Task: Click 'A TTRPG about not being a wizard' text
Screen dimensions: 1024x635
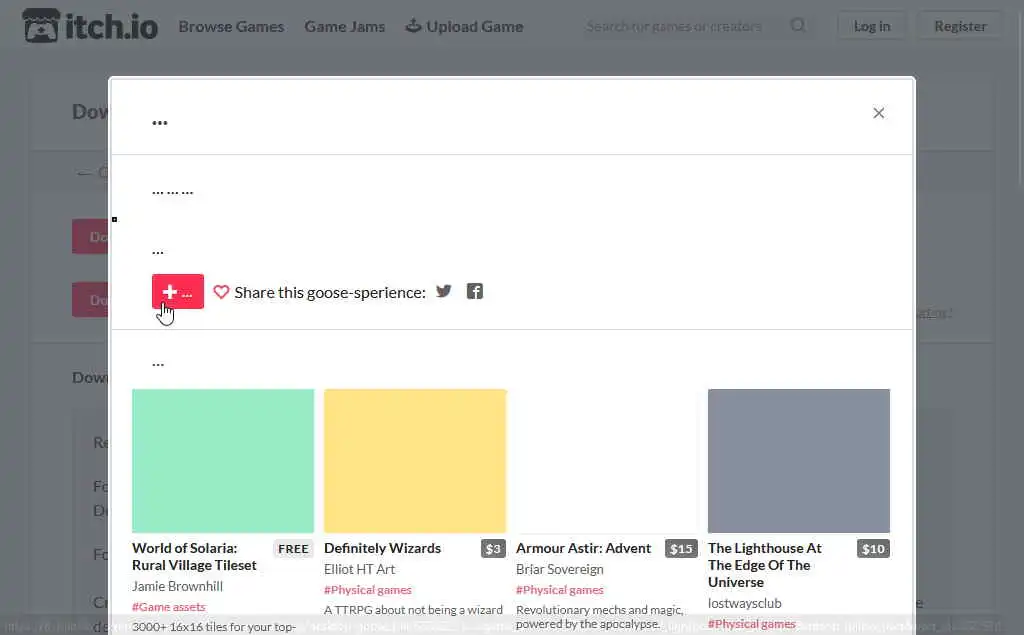Action: point(413,610)
